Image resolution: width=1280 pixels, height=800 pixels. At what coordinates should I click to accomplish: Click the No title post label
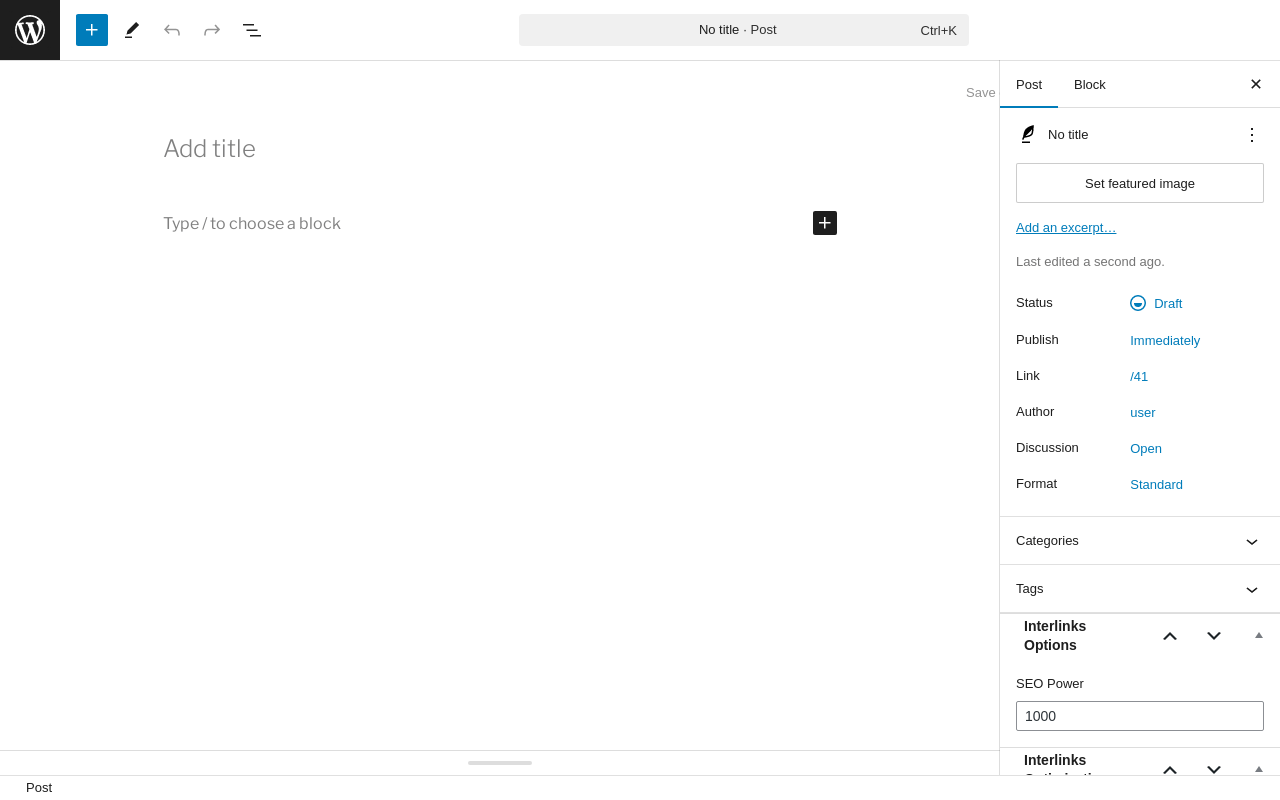pos(1068,135)
